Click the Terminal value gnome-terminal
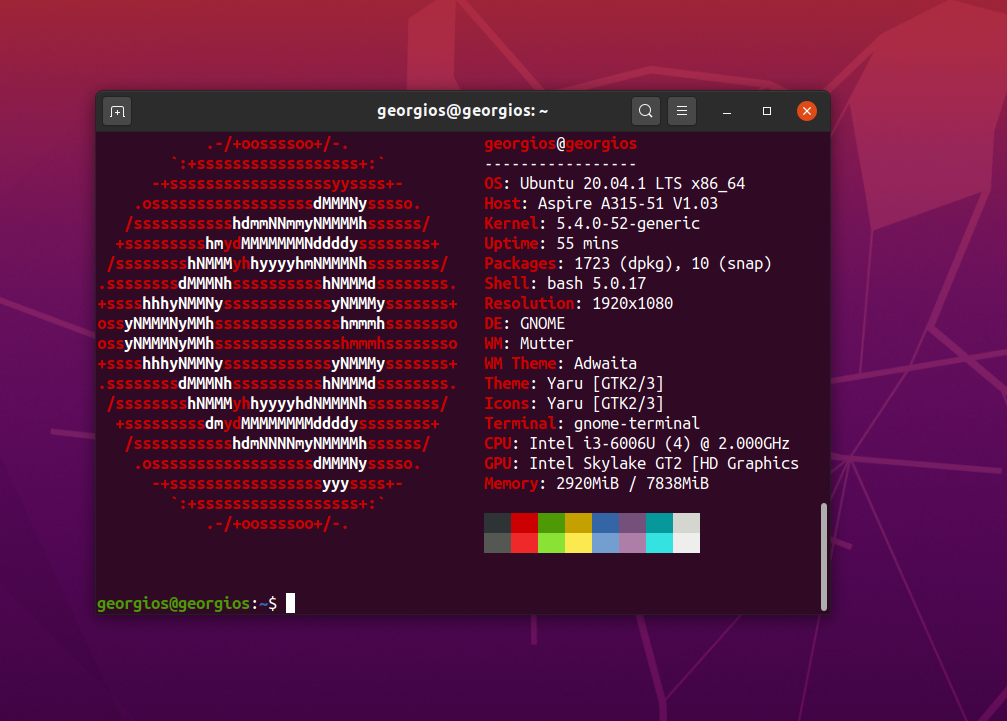 [636, 423]
